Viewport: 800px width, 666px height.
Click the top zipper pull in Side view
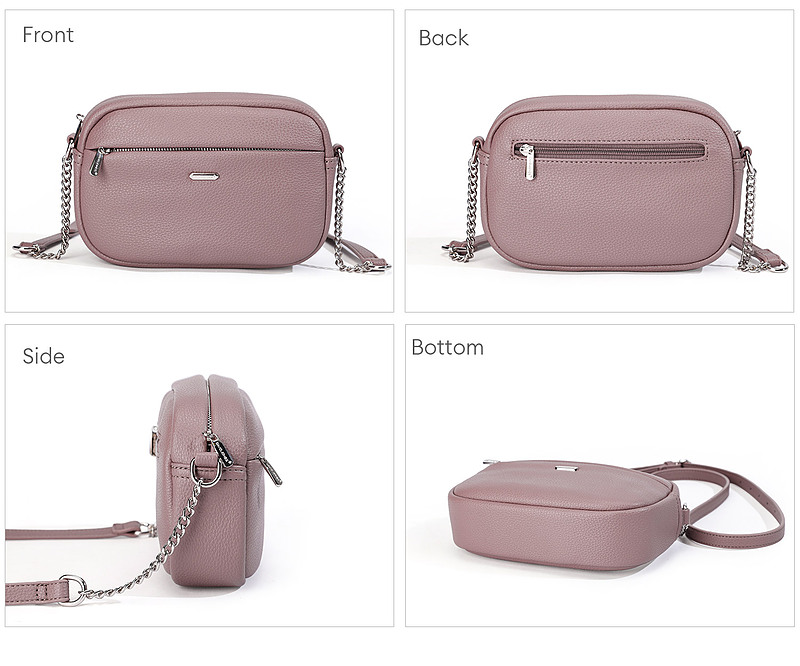pyautogui.click(x=221, y=450)
